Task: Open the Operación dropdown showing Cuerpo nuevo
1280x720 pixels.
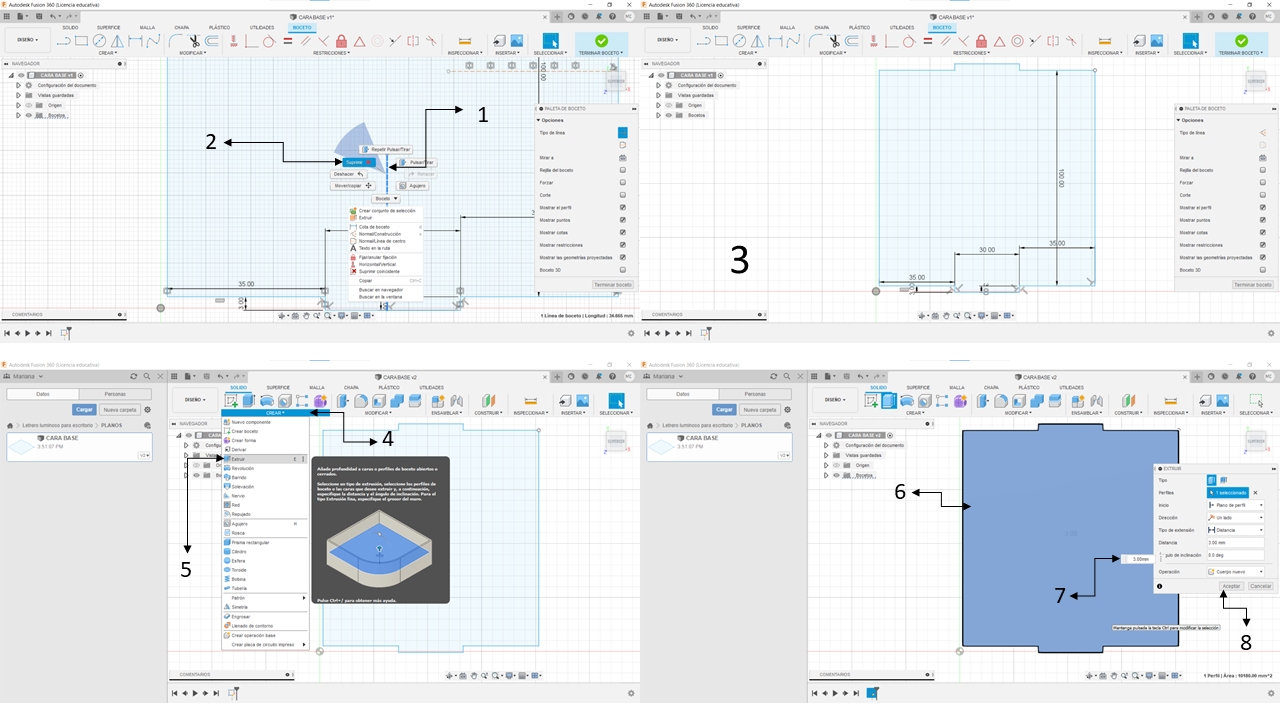Action: (x=1236, y=571)
